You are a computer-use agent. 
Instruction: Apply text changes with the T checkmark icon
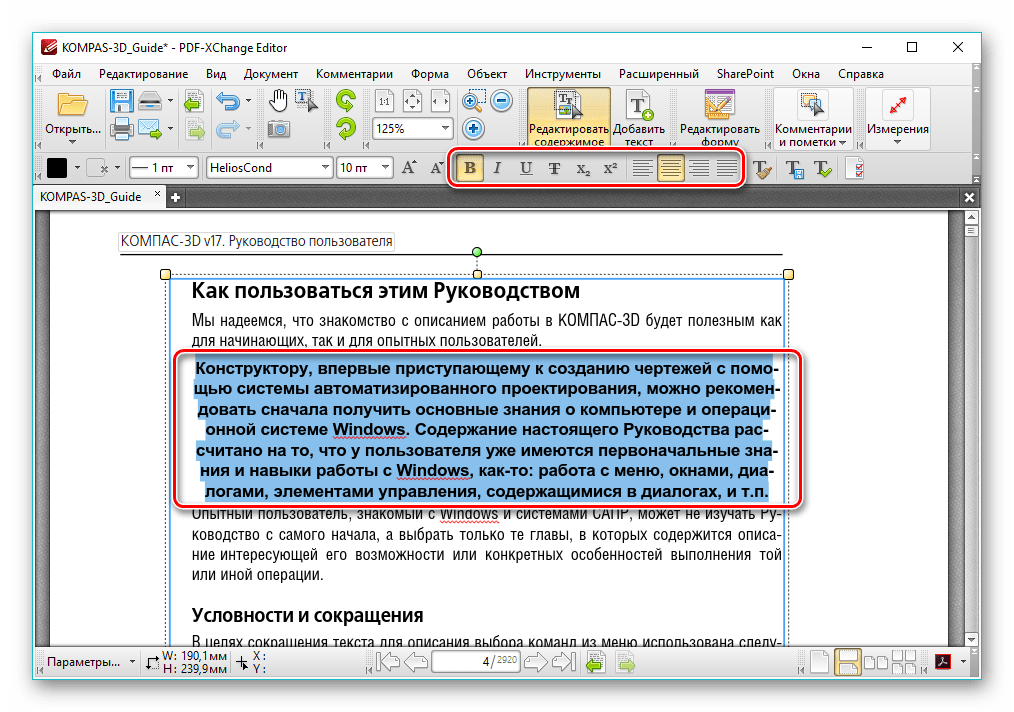point(823,169)
